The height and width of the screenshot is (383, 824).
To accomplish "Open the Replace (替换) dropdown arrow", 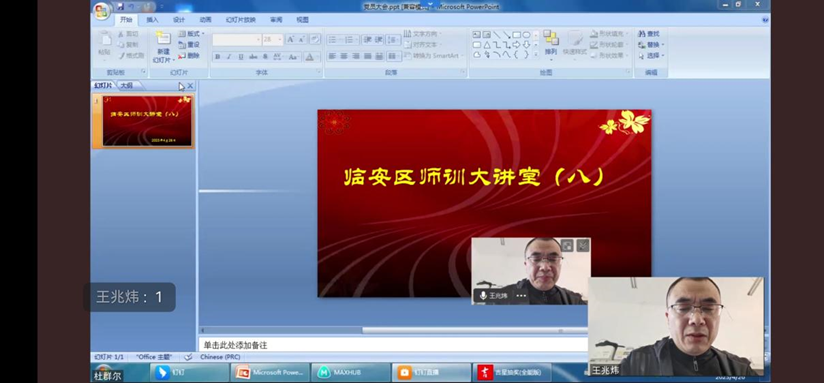I will 663,45.
